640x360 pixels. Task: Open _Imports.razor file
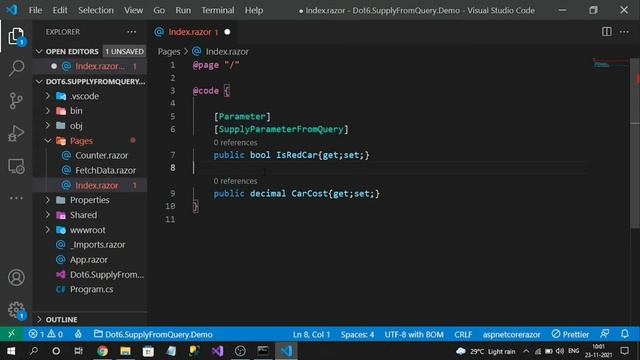pyautogui.click(x=98, y=245)
